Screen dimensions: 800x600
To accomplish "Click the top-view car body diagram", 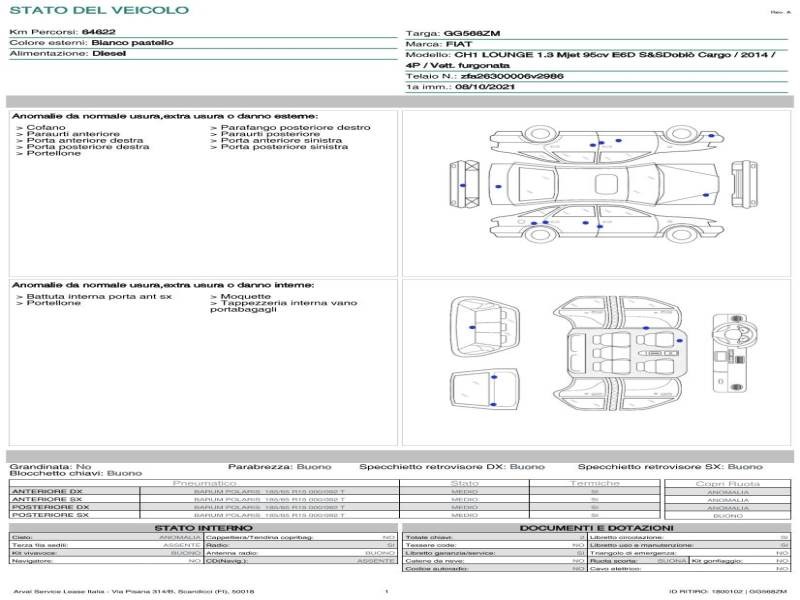I will pos(604,184).
